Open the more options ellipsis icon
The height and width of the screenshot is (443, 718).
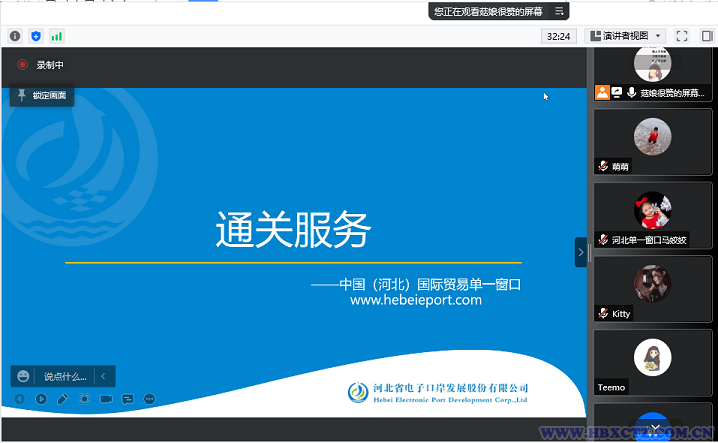150,399
